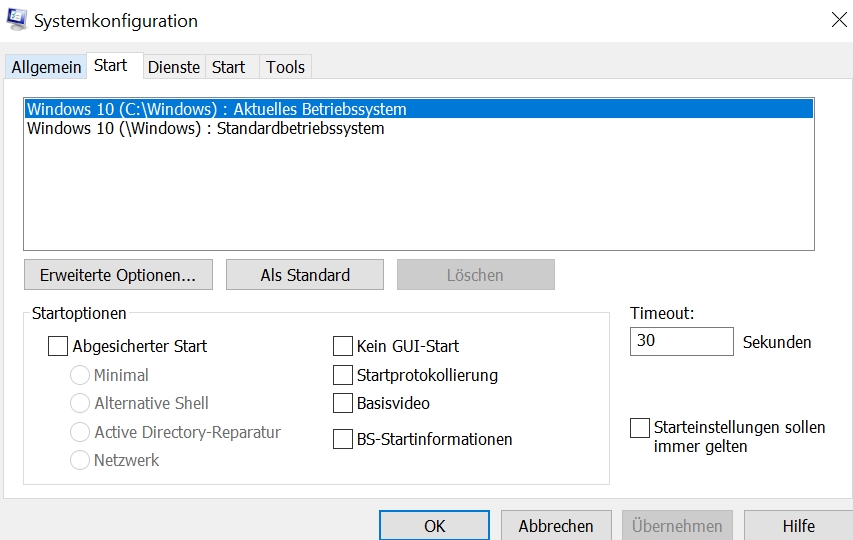This screenshot has height=540, width=853.
Task: Click the 'Timeout:' label
Action: tap(662, 313)
